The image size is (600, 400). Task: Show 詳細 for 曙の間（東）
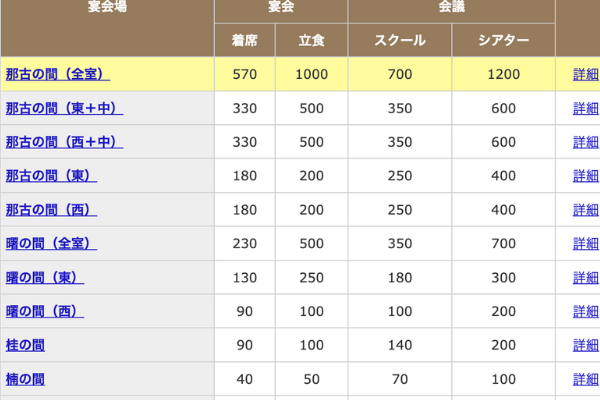click(x=586, y=278)
